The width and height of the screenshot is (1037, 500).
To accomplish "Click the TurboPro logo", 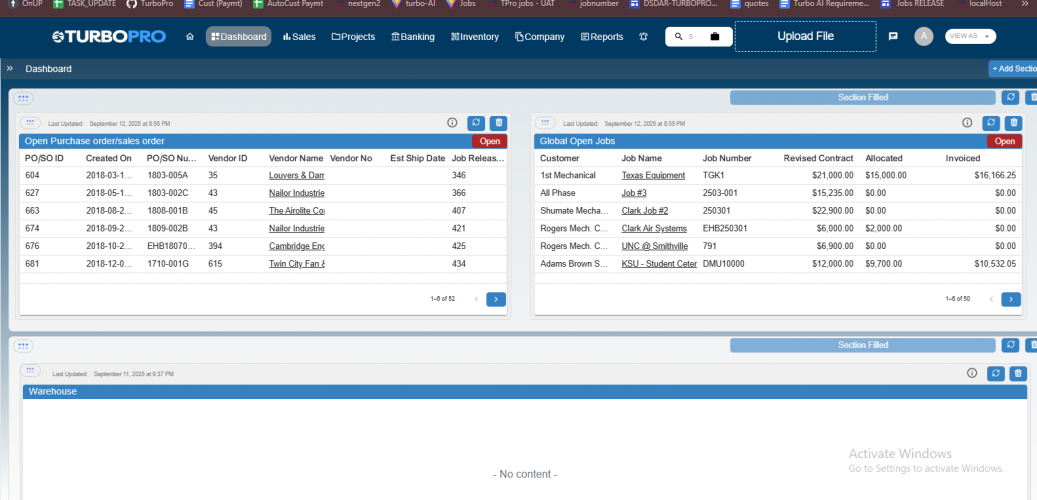I will (109, 36).
